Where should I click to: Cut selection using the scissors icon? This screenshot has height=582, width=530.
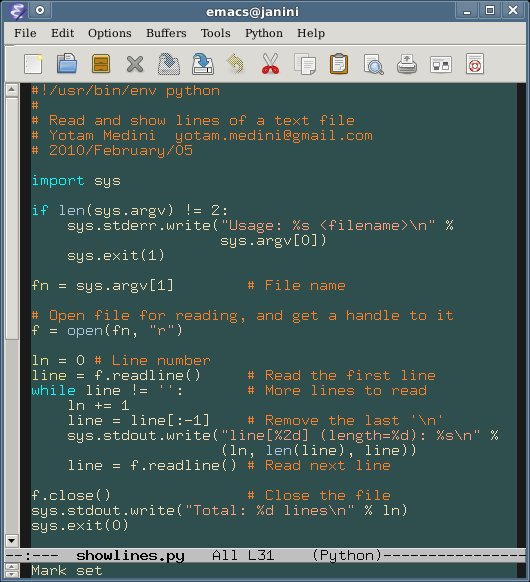pyautogui.click(x=270, y=64)
